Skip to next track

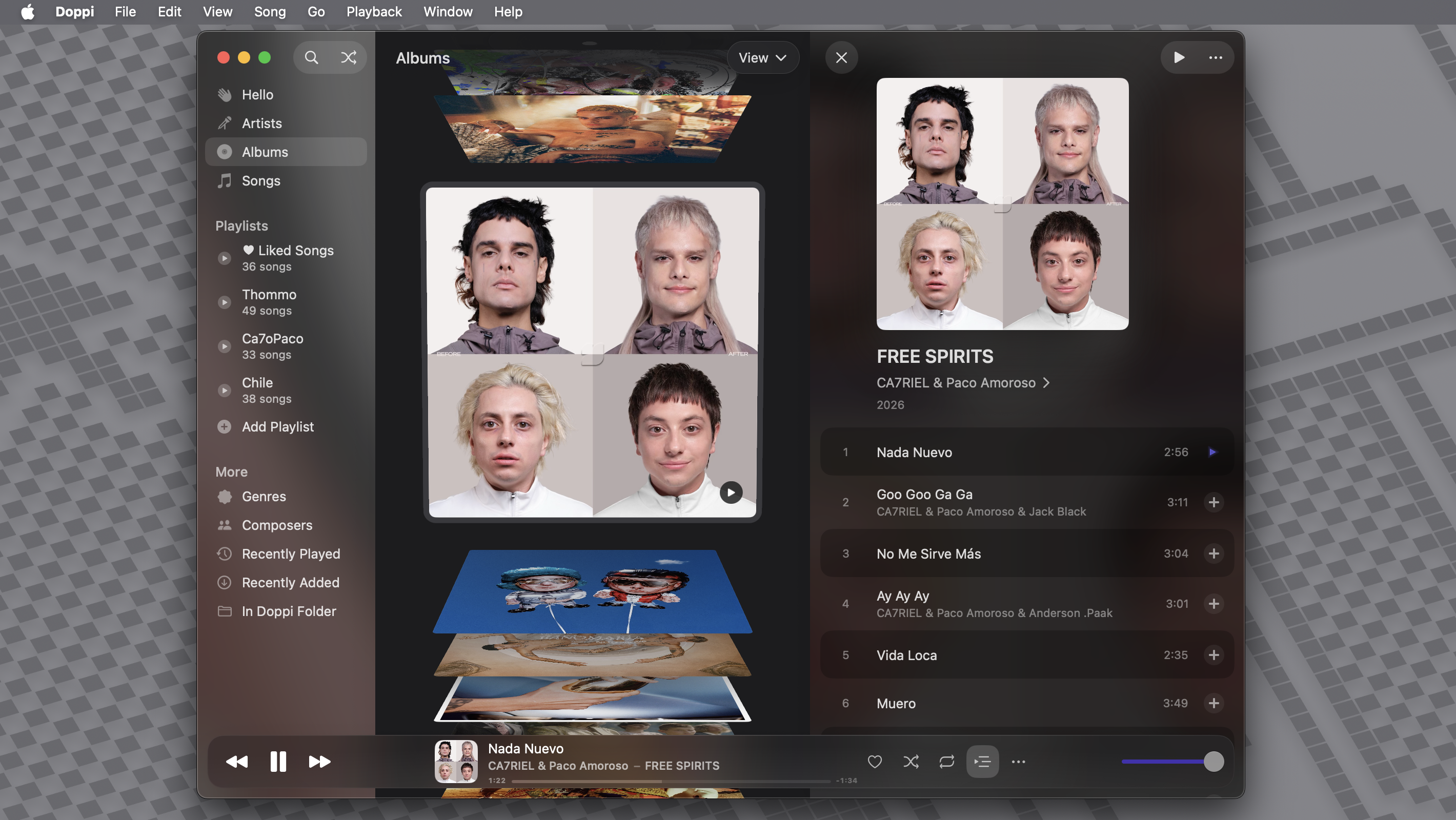[x=319, y=762]
